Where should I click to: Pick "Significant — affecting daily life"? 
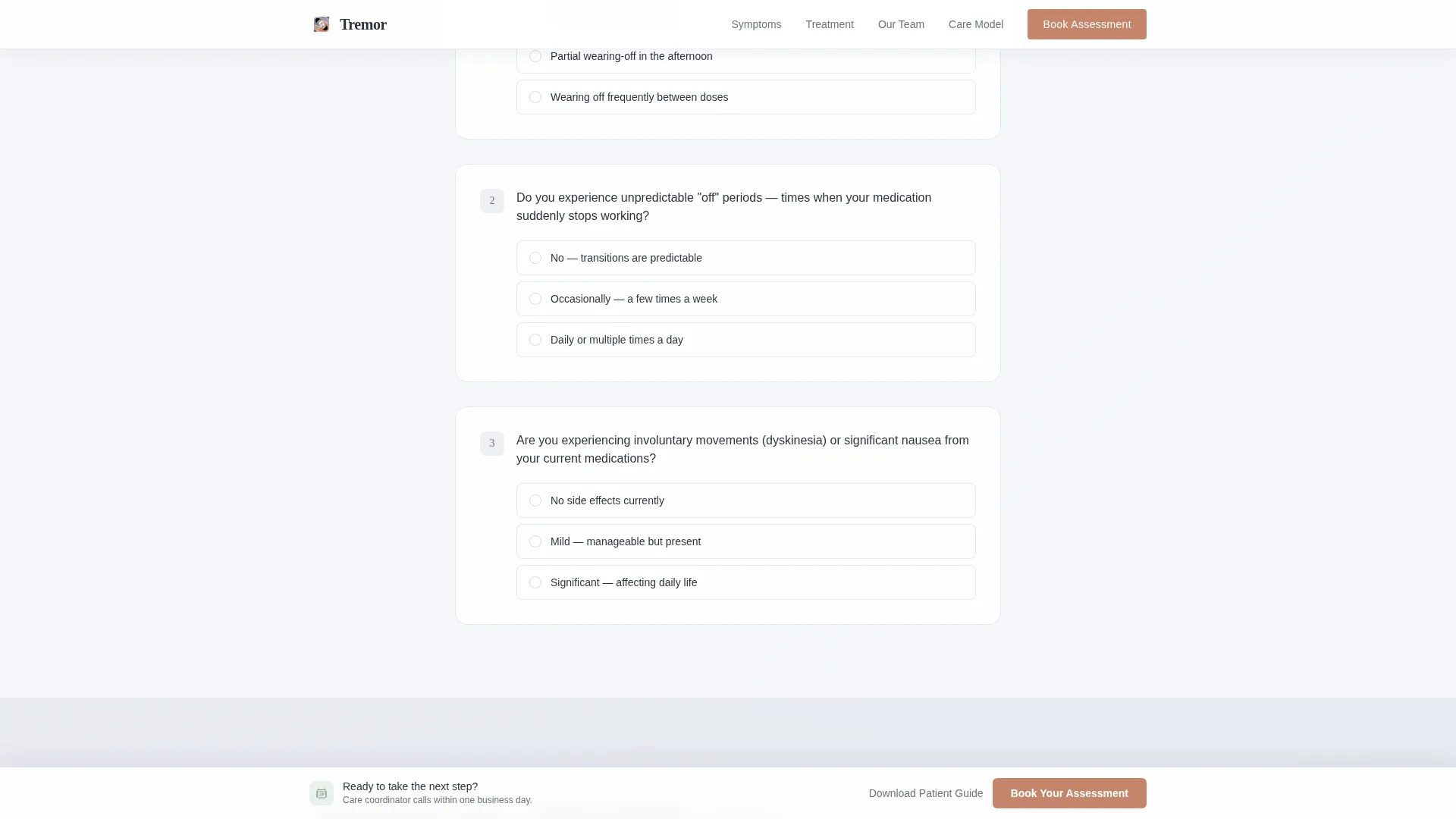746,582
